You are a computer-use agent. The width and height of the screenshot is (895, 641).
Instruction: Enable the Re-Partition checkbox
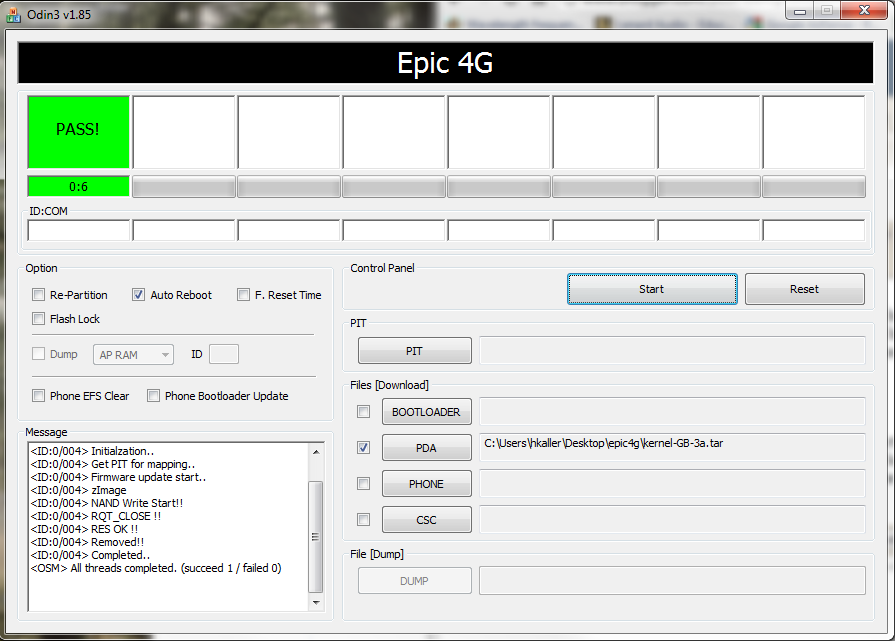tap(38, 295)
